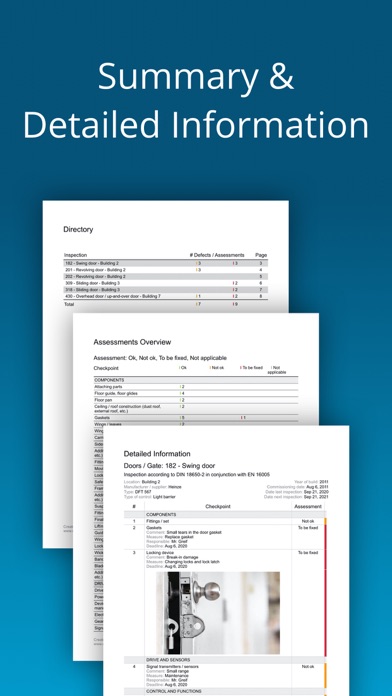Click the 'Inspection' column header in Directory

pos(75,255)
